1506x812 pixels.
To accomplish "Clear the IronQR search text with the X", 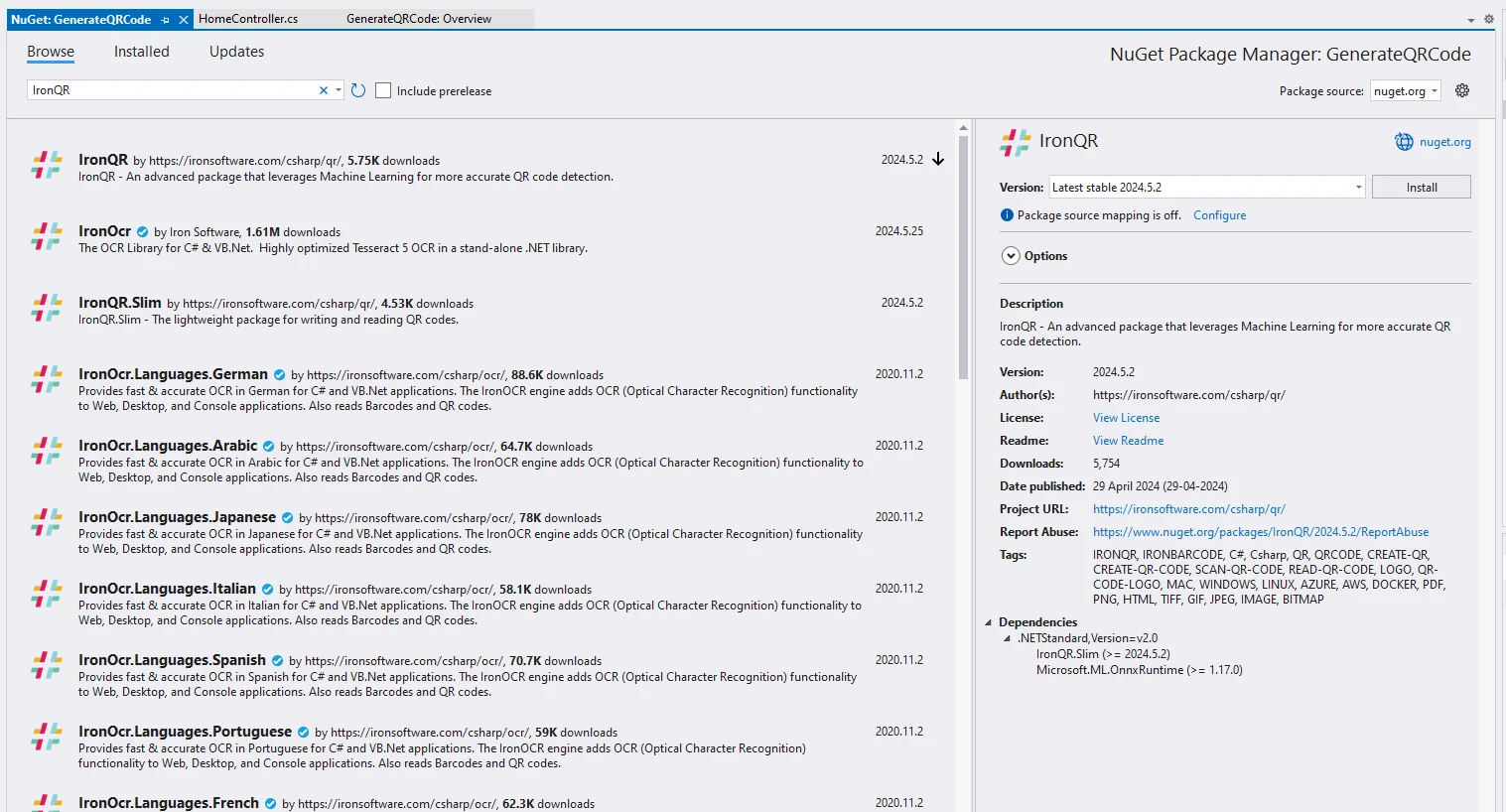I will point(324,90).
